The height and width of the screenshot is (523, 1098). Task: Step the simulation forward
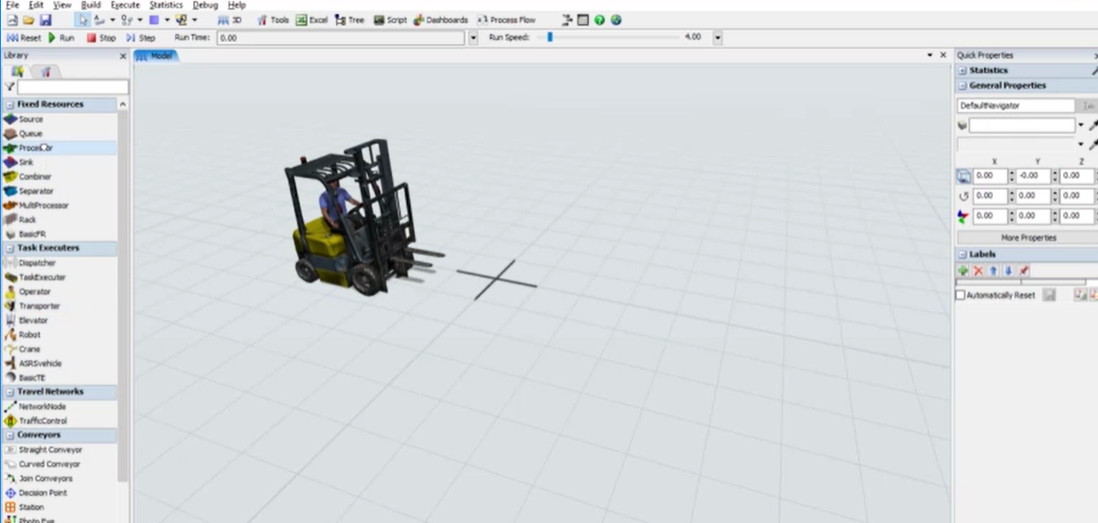(141, 38)
